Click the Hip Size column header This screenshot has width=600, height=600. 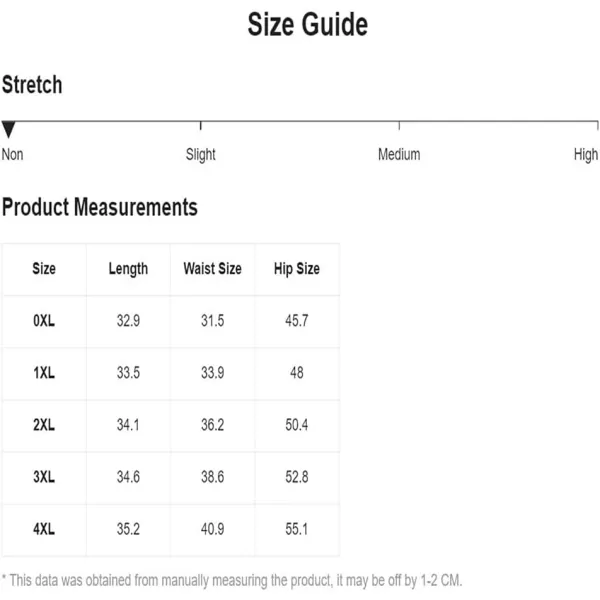pos(297,269)
